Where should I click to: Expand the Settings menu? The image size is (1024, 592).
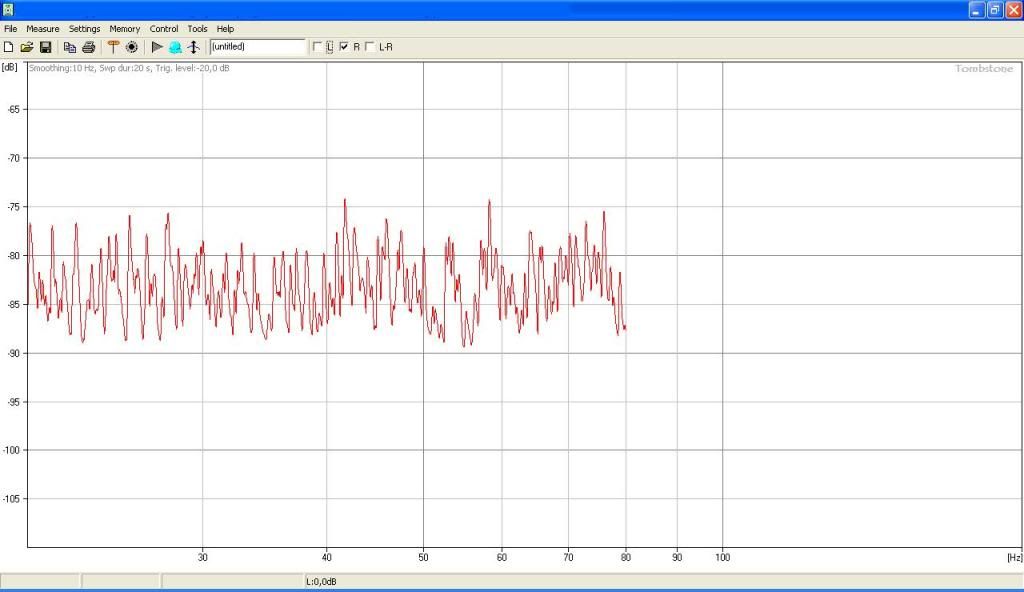click(85, 29)
